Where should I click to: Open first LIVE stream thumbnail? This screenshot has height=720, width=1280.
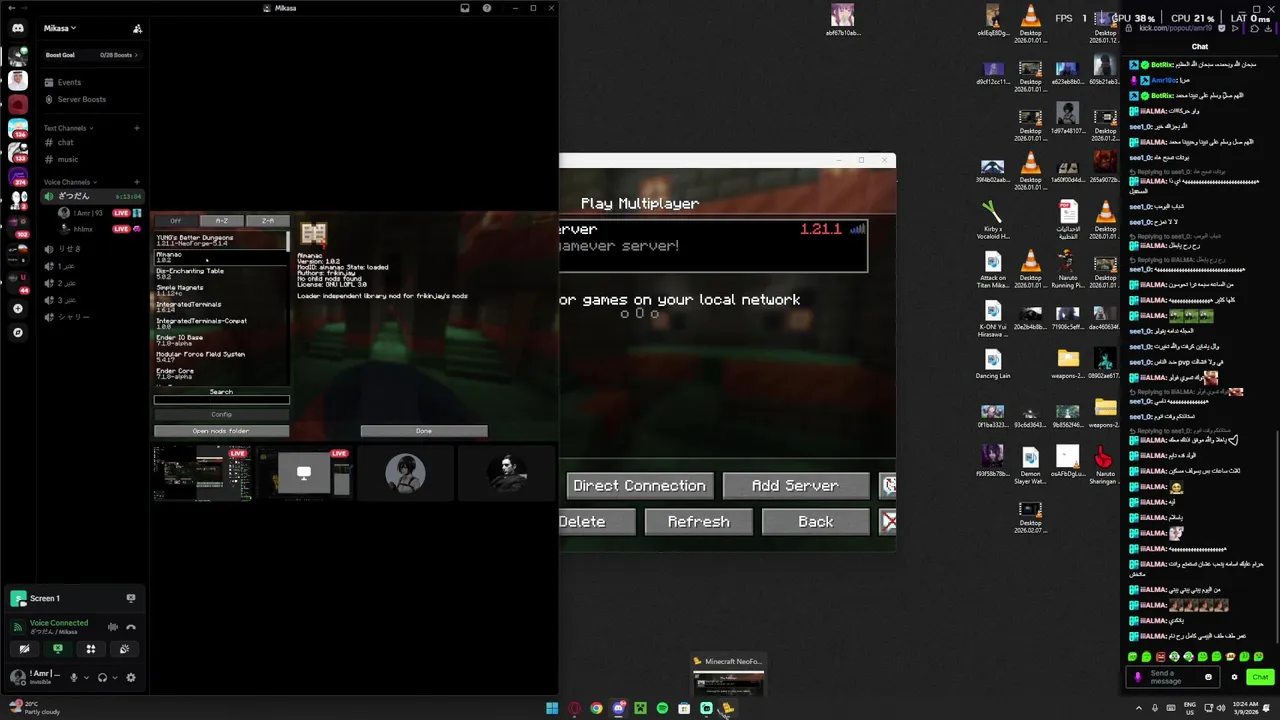(x=202, y=472)
